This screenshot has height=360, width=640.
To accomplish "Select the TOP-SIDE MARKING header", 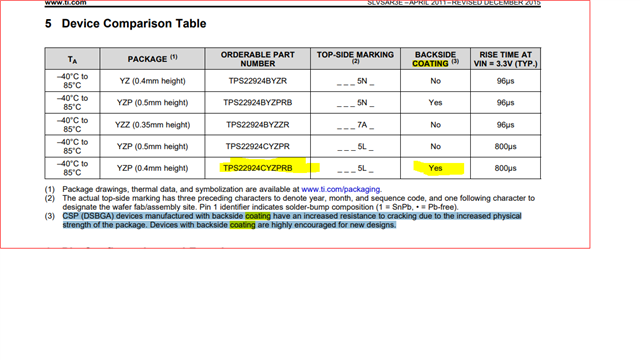I will (x=356, y=58).
